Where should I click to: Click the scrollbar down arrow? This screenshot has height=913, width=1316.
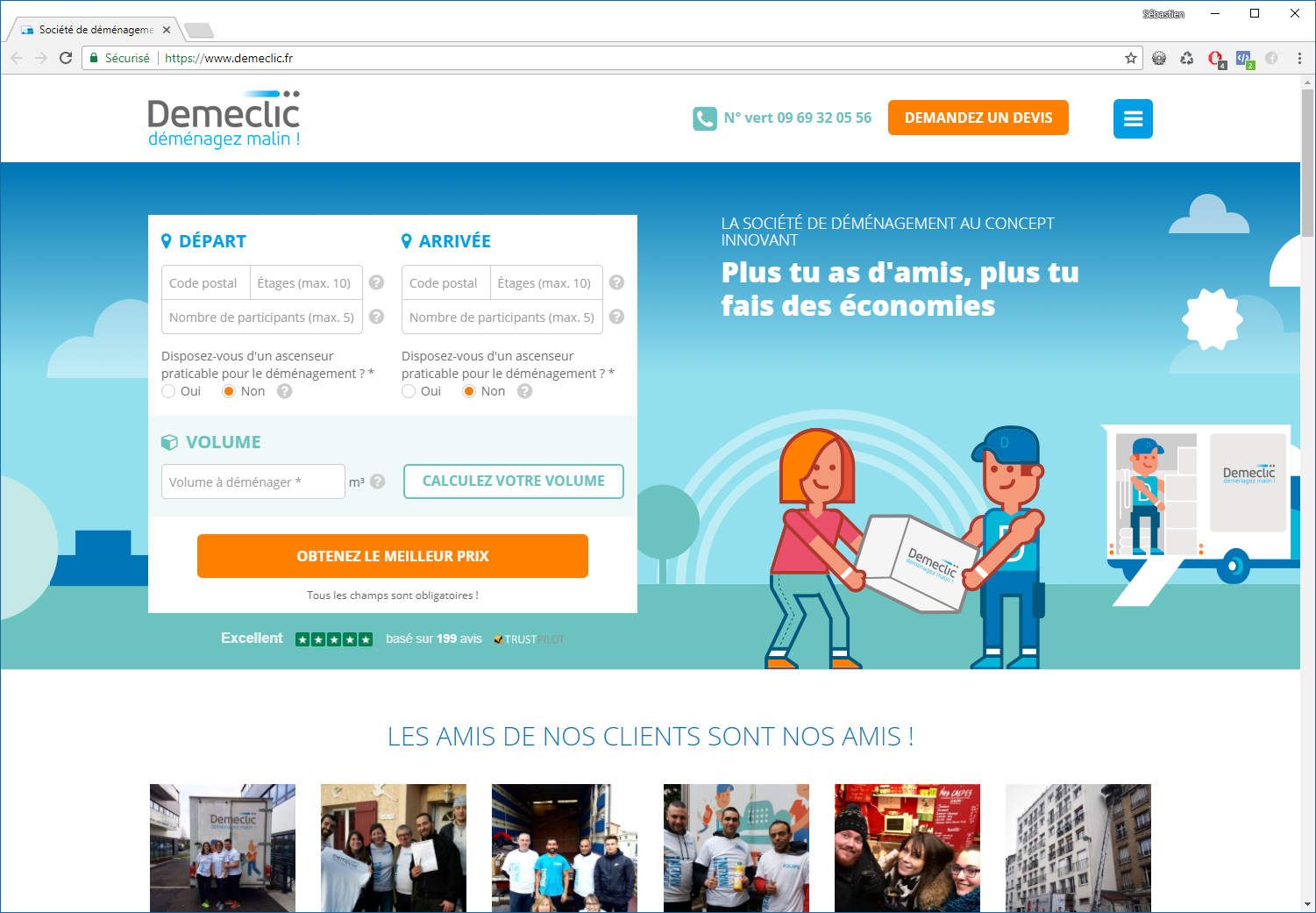click(1307, 904)
